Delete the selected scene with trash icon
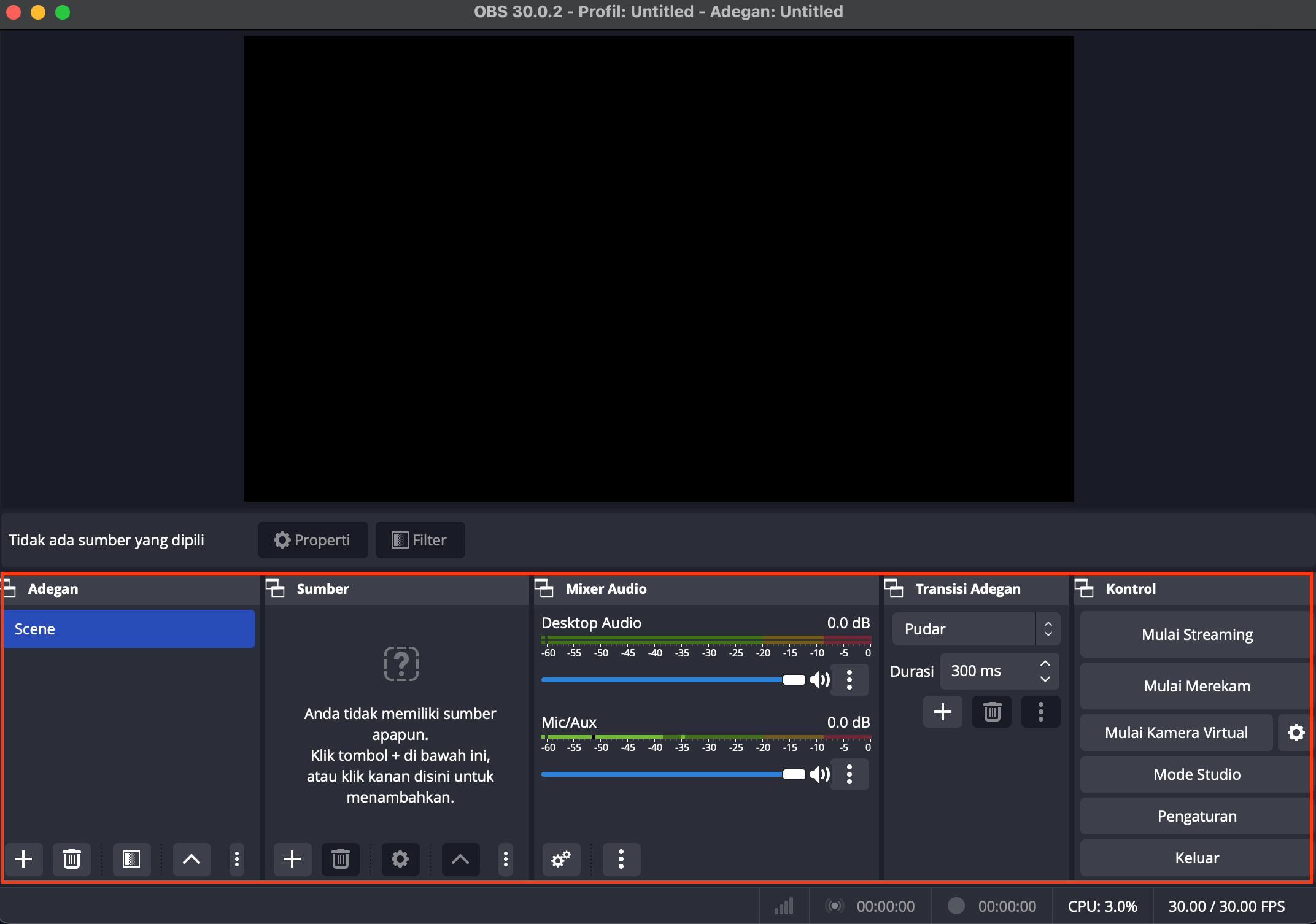 tap(72, 859)
